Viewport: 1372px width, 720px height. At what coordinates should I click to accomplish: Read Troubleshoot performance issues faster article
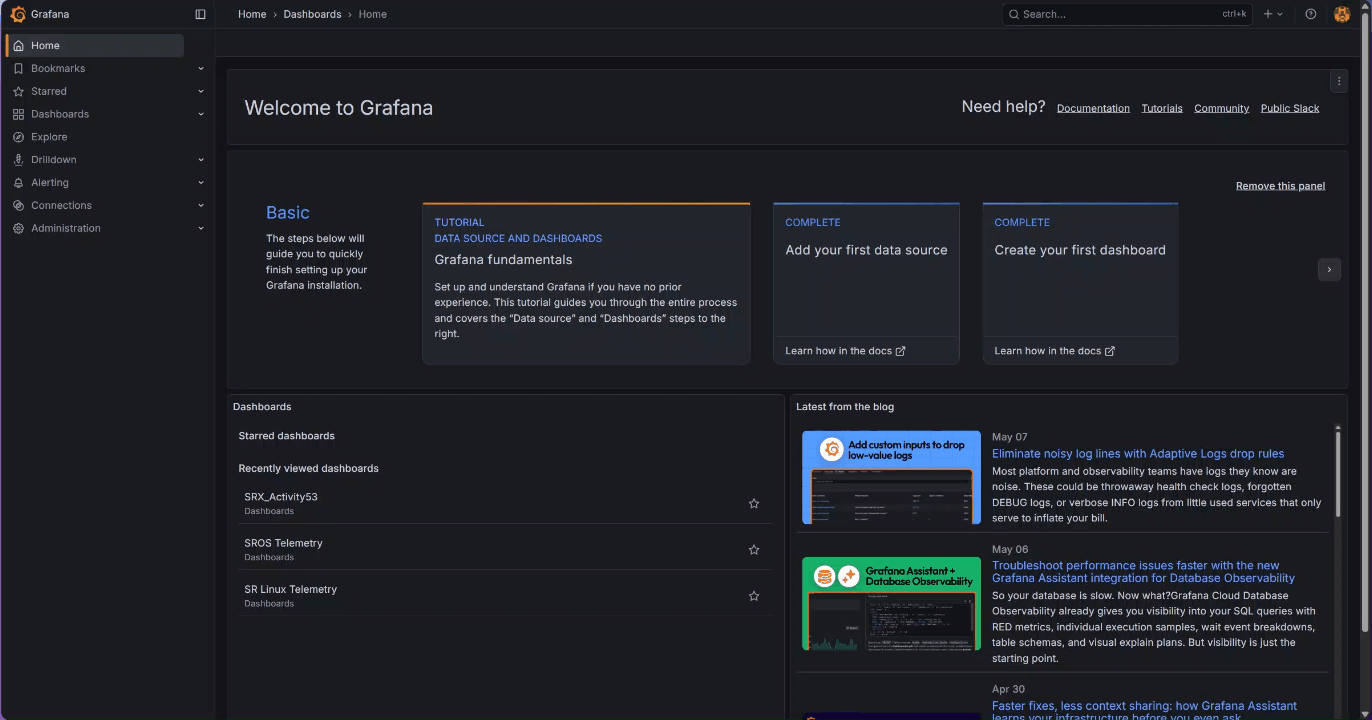[x=1143, y=572]
